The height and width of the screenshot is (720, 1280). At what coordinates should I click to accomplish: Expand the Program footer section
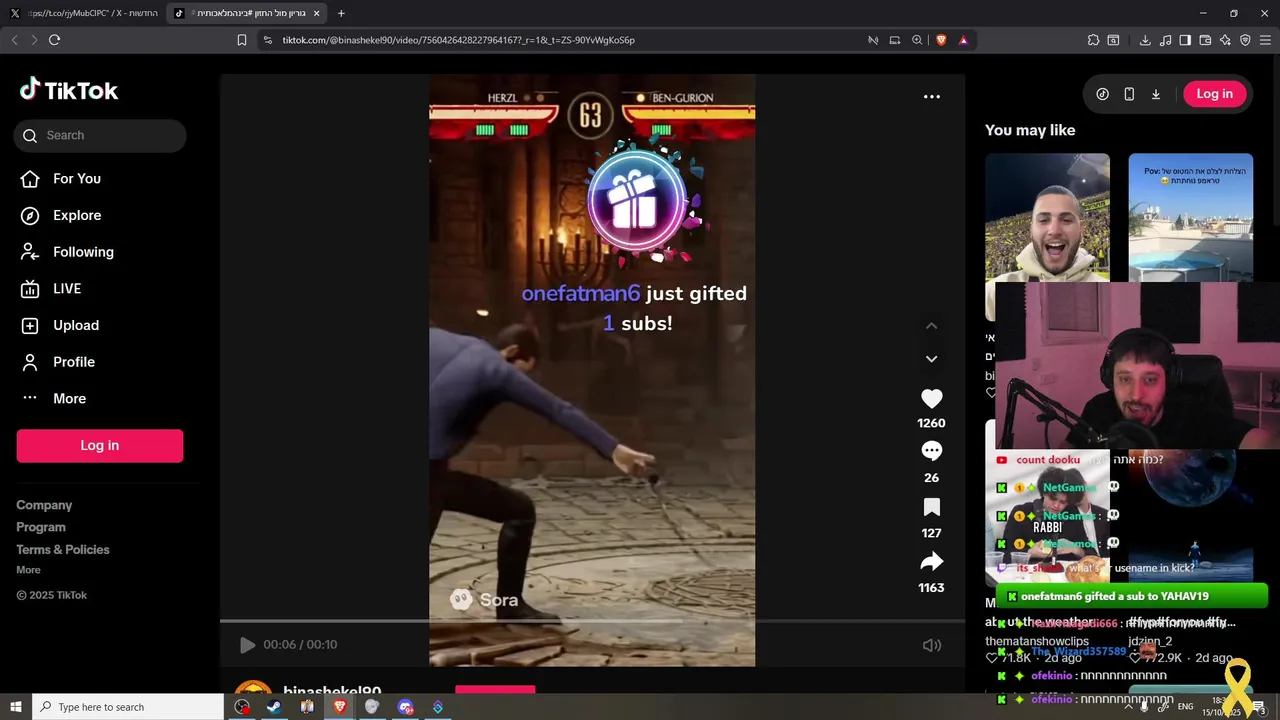41,527
